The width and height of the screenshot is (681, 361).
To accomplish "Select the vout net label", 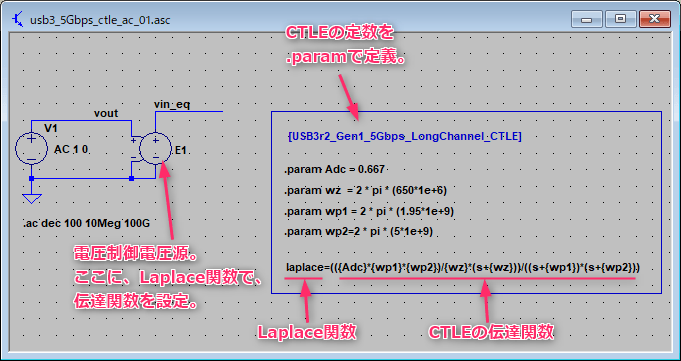I will coord(106,113).
